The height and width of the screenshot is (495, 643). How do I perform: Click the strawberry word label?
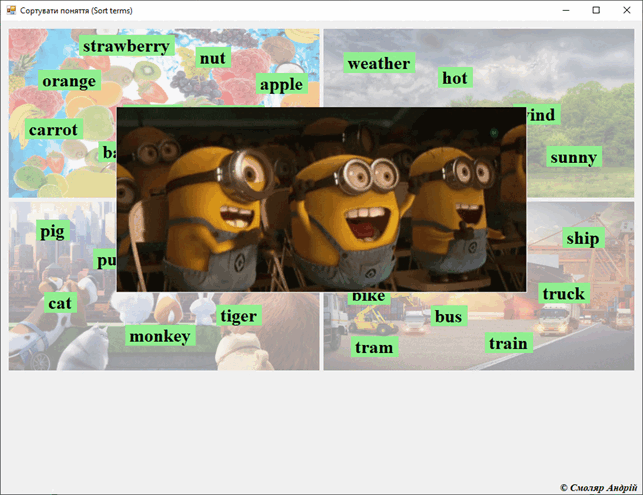127,46
